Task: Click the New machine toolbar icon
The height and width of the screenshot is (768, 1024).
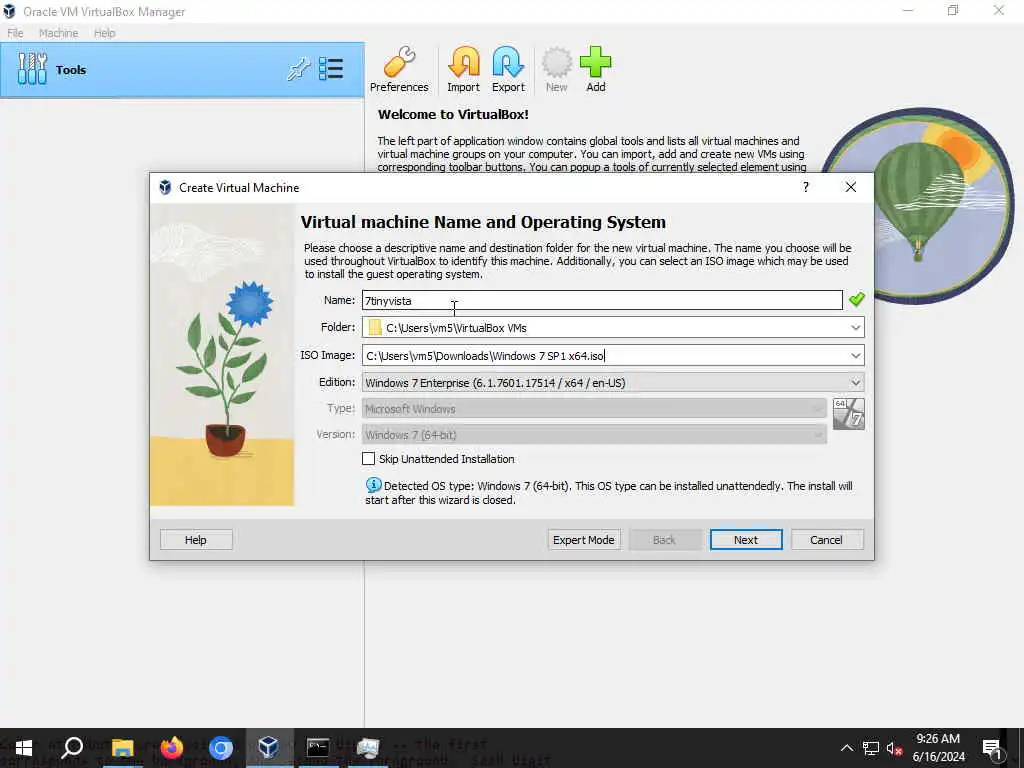Action: (556, 69)
